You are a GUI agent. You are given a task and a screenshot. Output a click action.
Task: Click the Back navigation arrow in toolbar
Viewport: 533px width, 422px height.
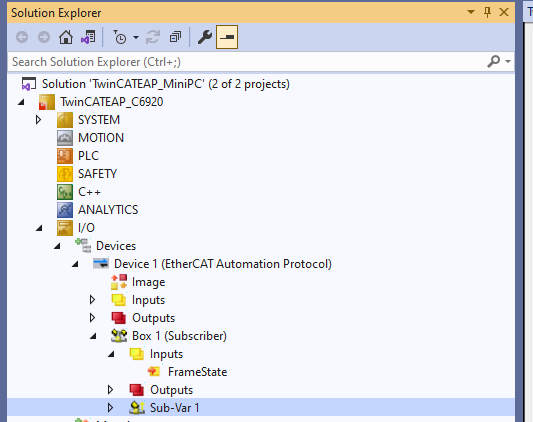point(22,37)
